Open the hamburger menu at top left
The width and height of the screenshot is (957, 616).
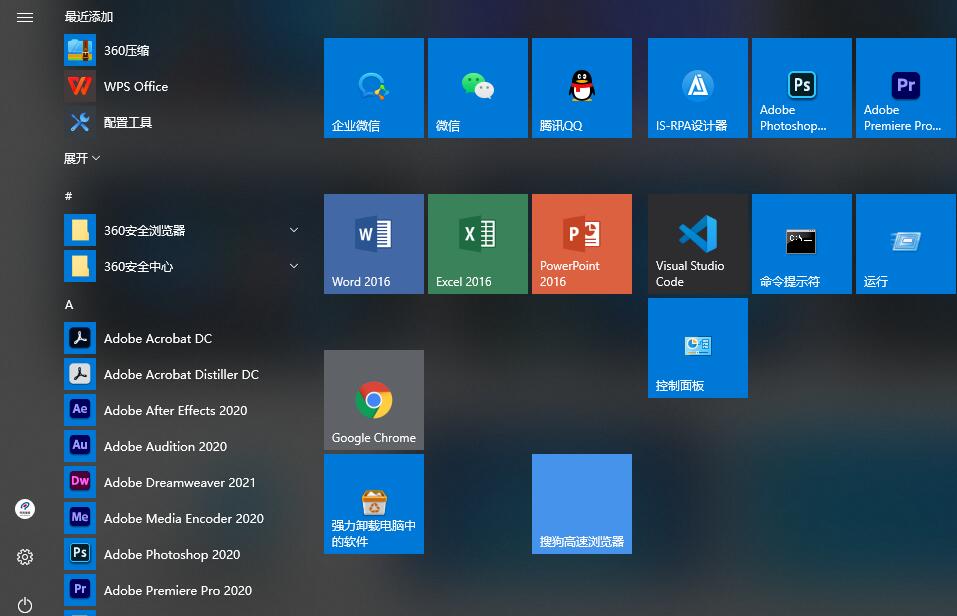[x=25, y=17]
